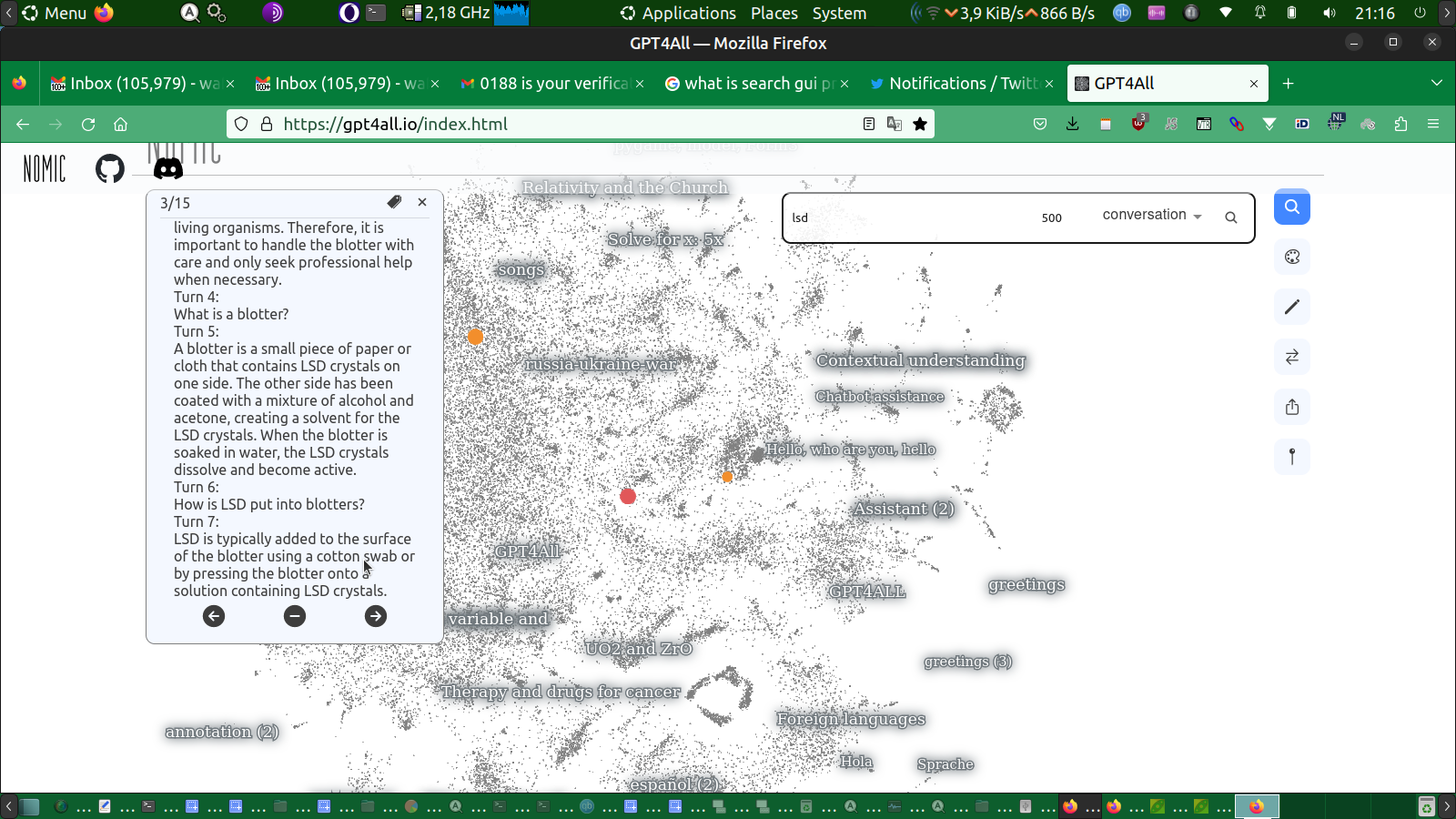Screen dimensions: 1456x819
Task: Click the large orange point near songs
Action: tap(475, 337)
